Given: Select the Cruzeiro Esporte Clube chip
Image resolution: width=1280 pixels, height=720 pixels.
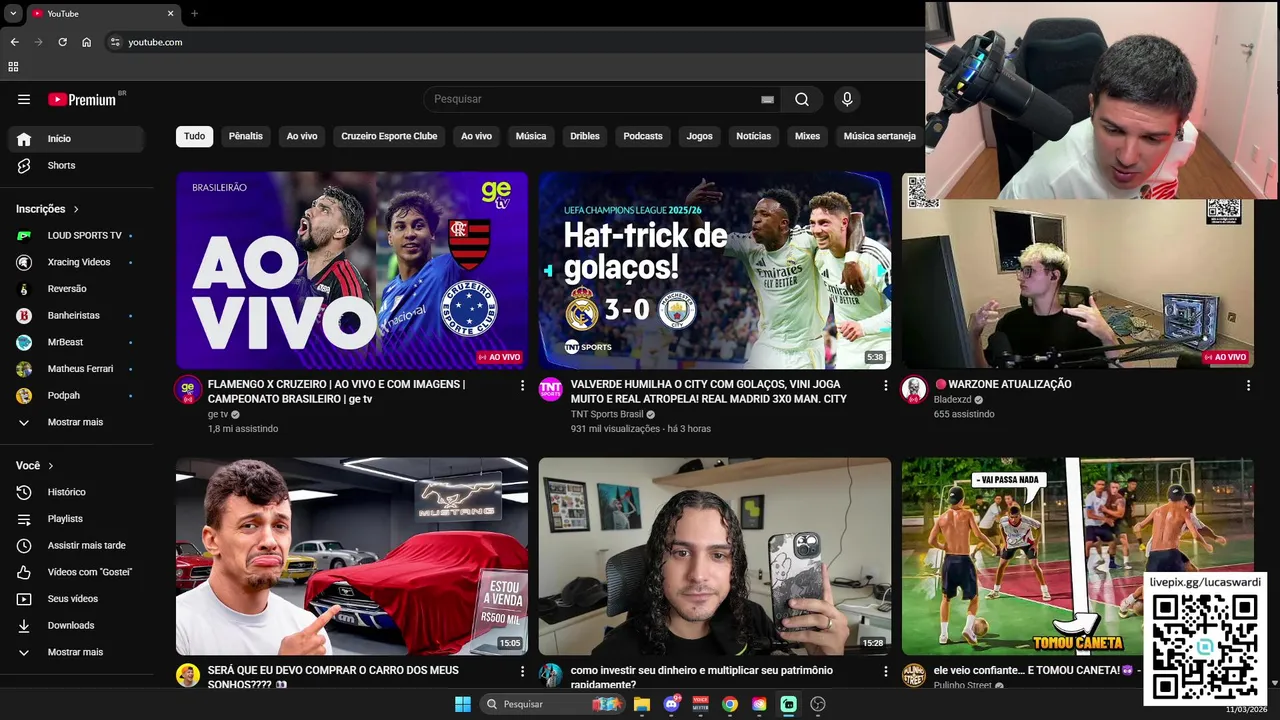Looking at the screenshot, I should (x=389, y=136).
